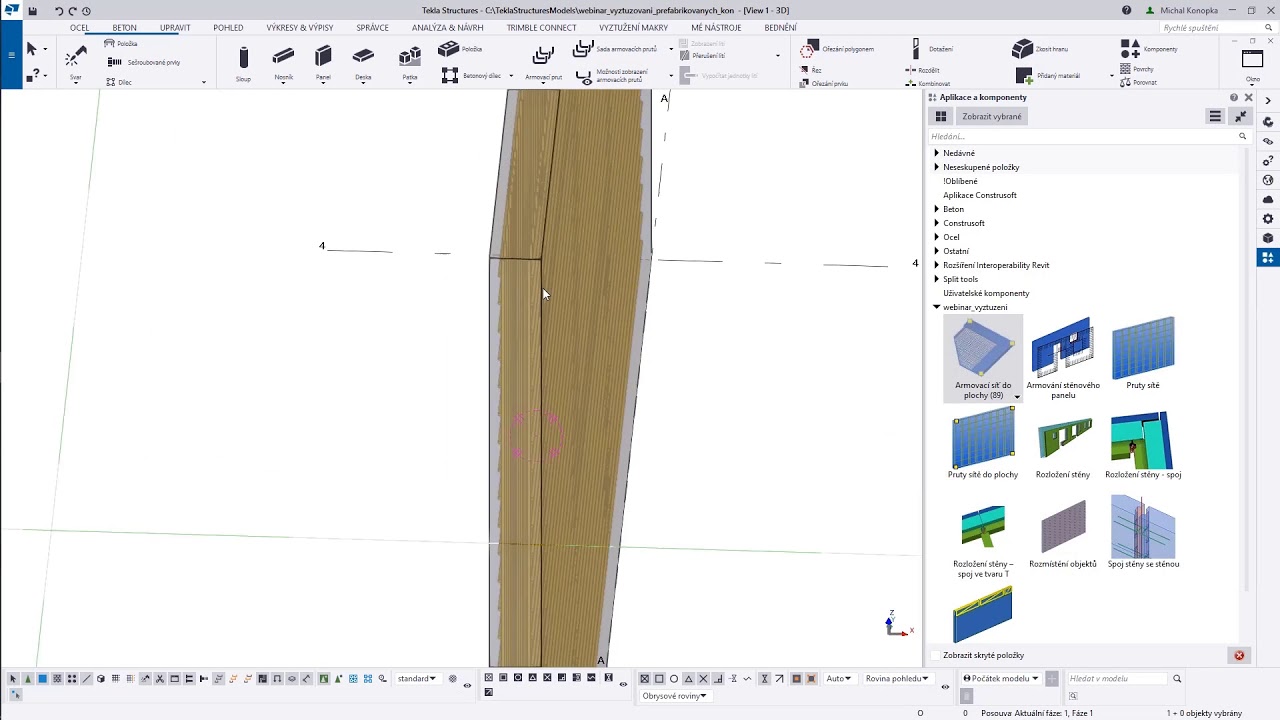The height and width of the screenshot is (720, 1280).
Task: Click the red button beside Zobrazit skryté položky
Action: click(1239, 655)
